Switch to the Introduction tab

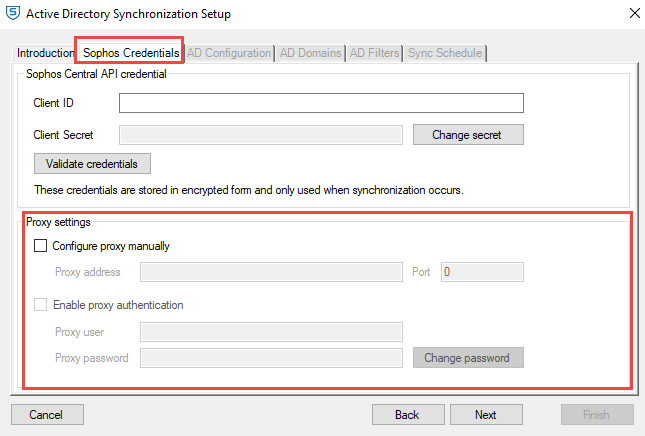click(46, 53)
